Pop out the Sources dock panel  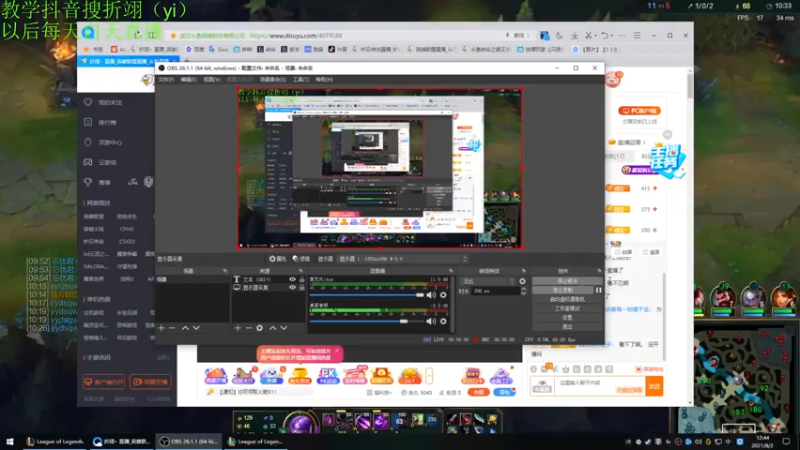coord(301,271)
